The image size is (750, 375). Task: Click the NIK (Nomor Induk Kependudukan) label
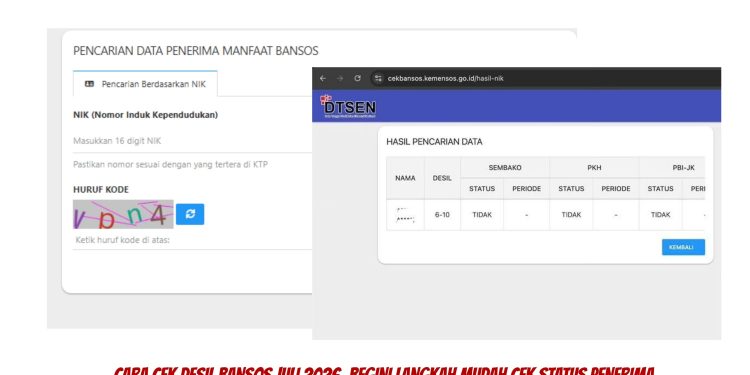click(145, 115)
